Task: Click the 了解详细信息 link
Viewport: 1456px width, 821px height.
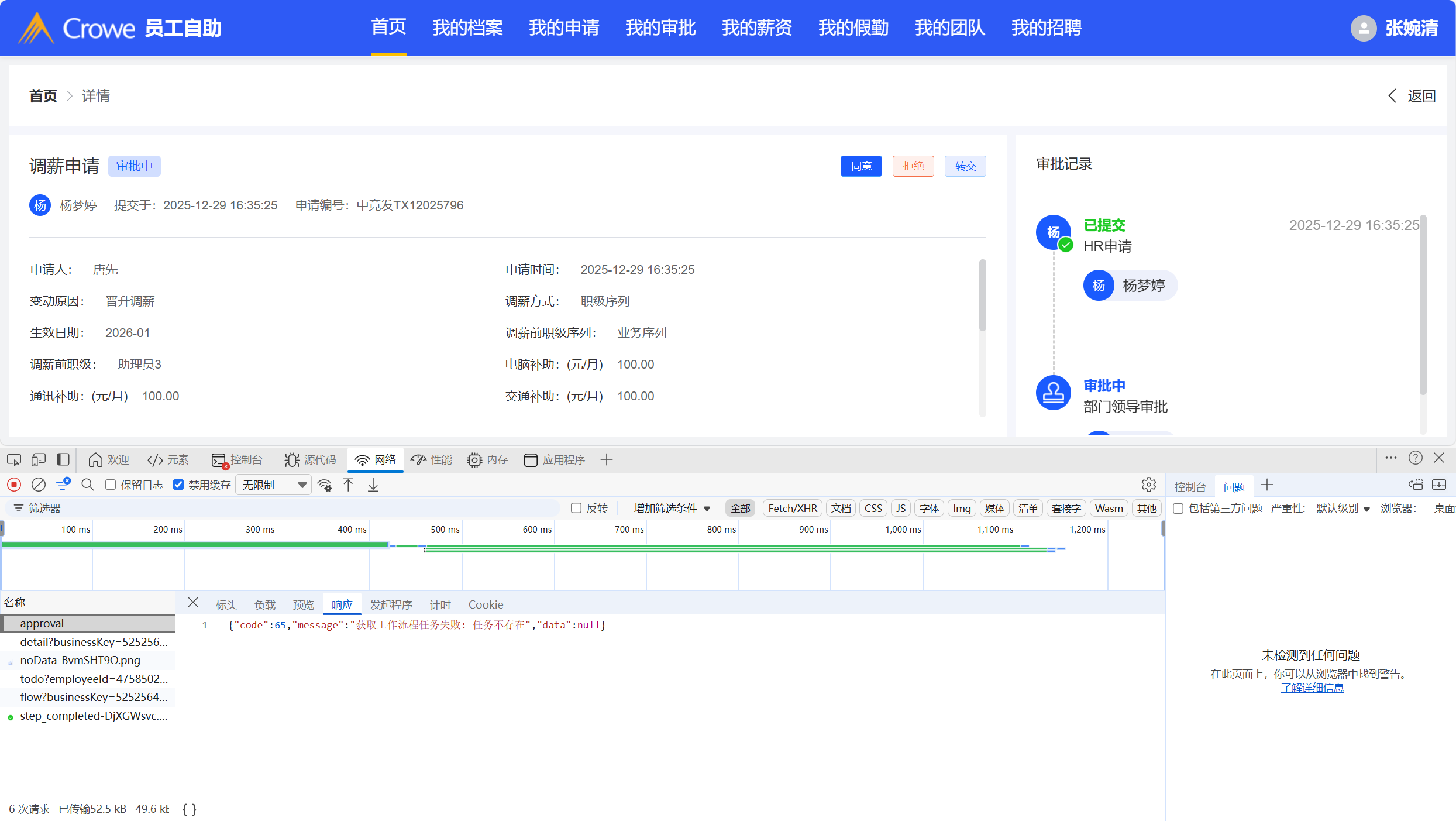Action: coord(1312,688)
